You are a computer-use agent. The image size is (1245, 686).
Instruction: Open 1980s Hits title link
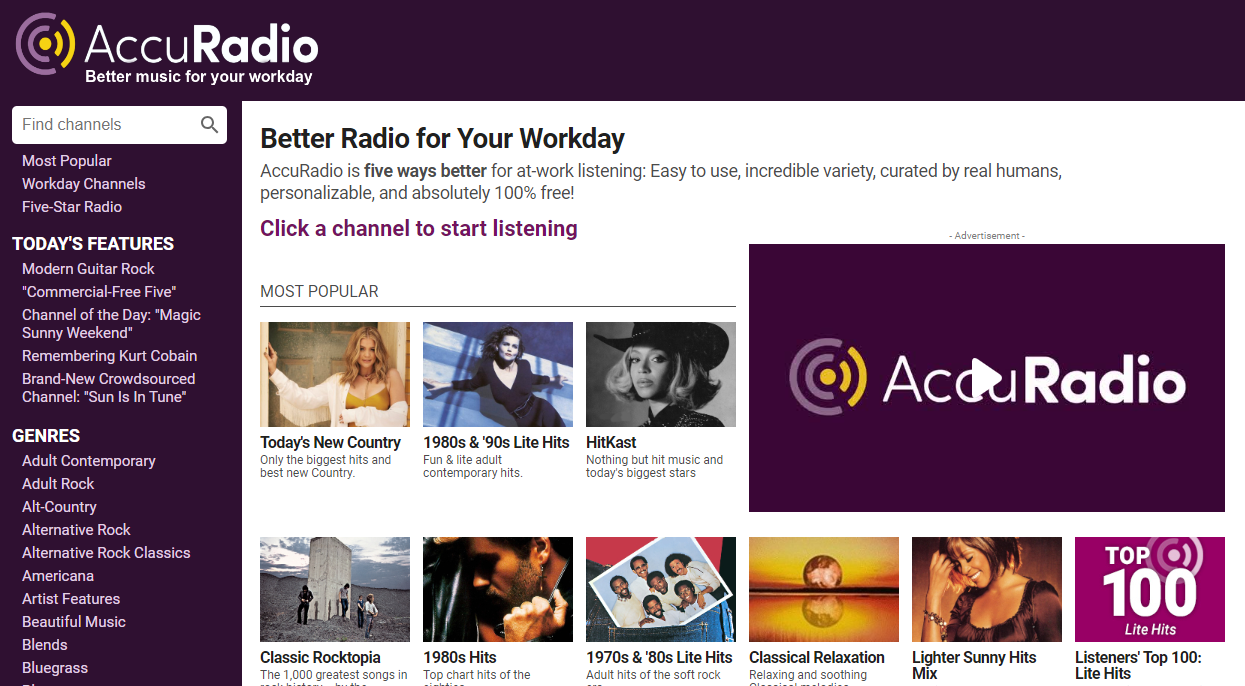point(460,657)
